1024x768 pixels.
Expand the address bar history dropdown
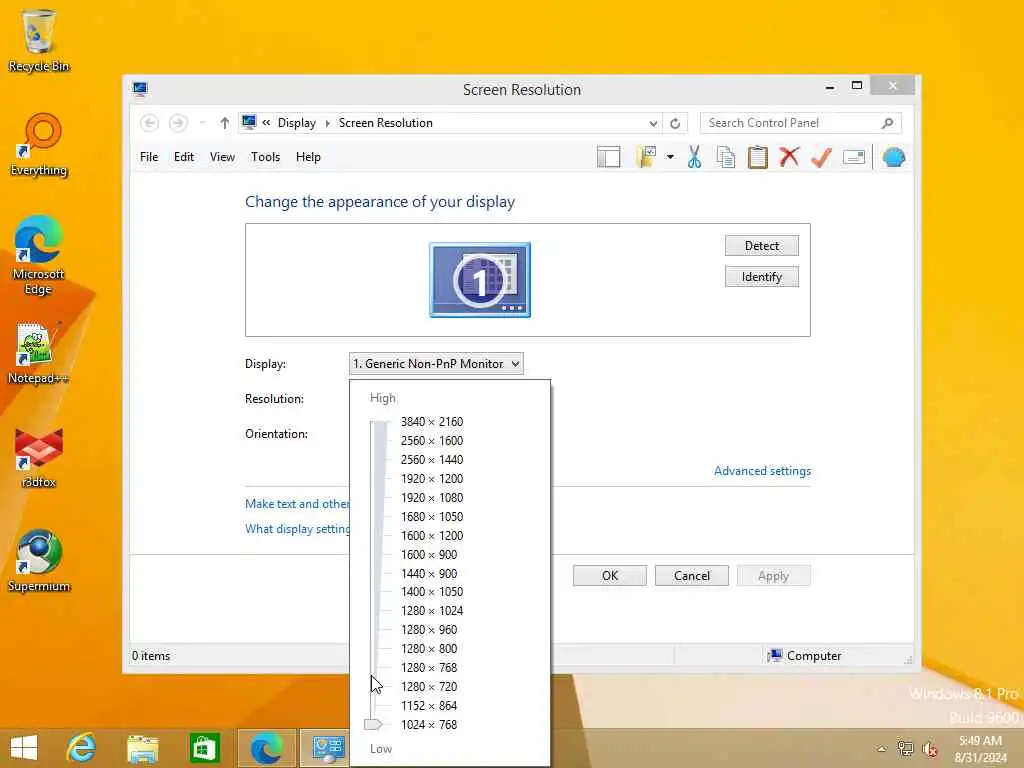tap(653, 123)
